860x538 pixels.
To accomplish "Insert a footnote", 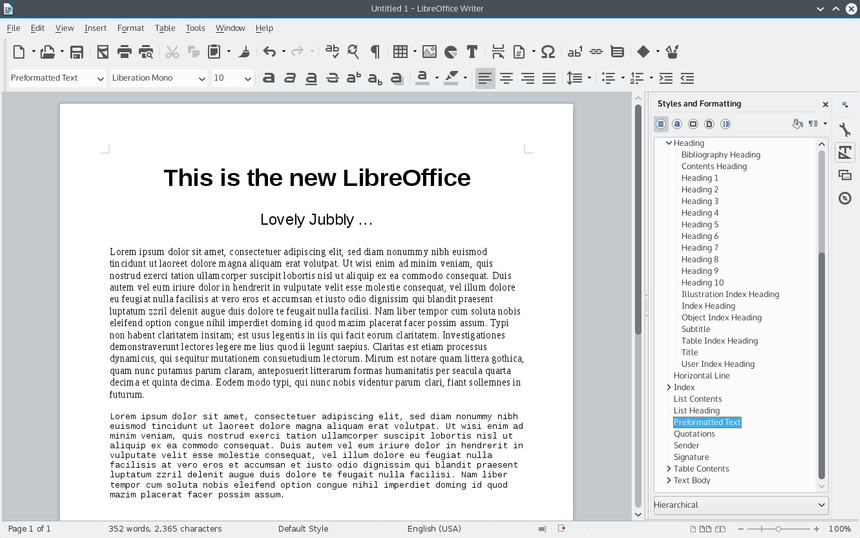I will coord(575,52).
